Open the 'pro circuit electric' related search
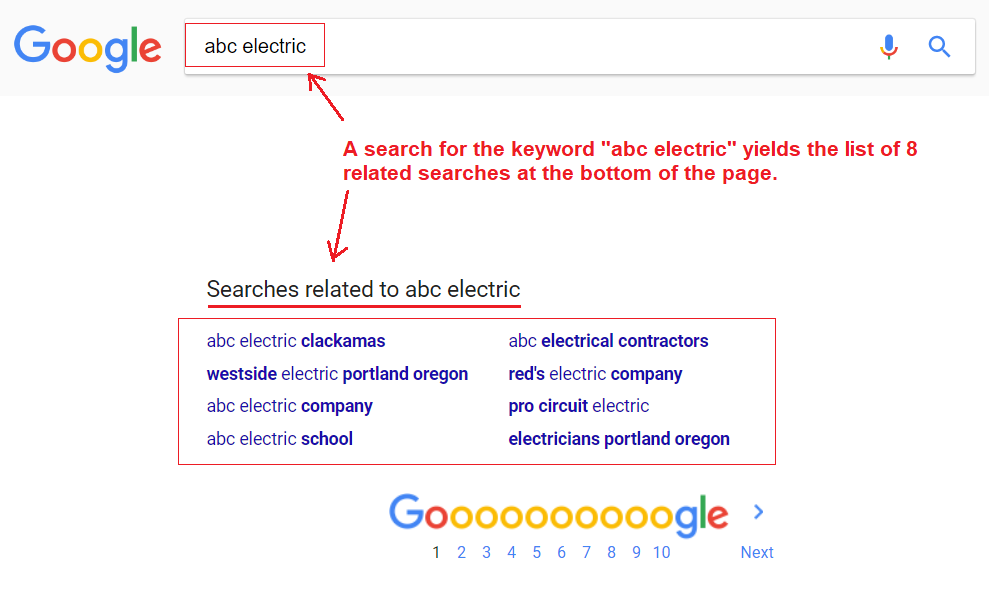989x600 pixels. coord(580,406)
